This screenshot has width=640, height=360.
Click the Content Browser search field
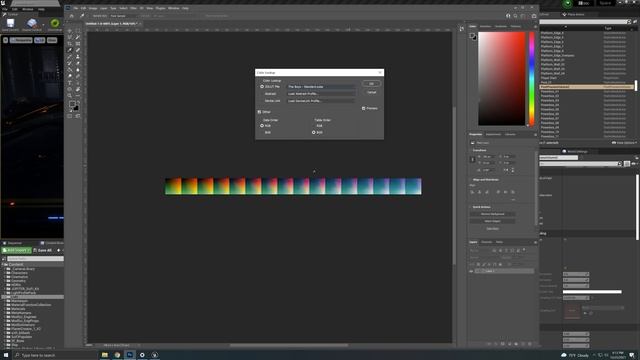[36, 259]
